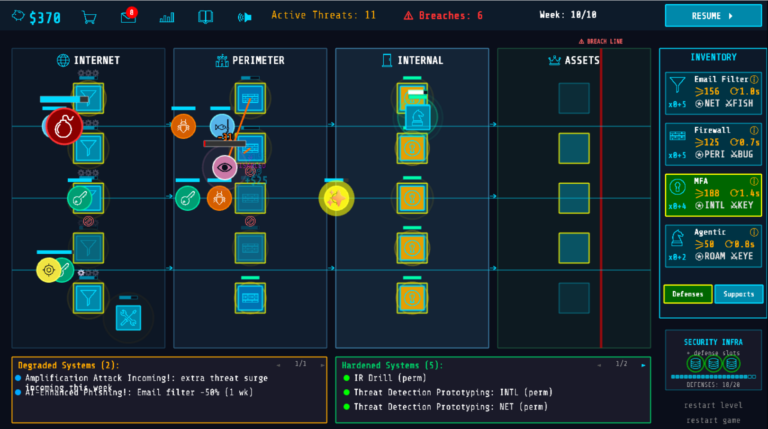Select the MFA inventory card
This screenshot has height=429, width=768.
coord(713,195)
